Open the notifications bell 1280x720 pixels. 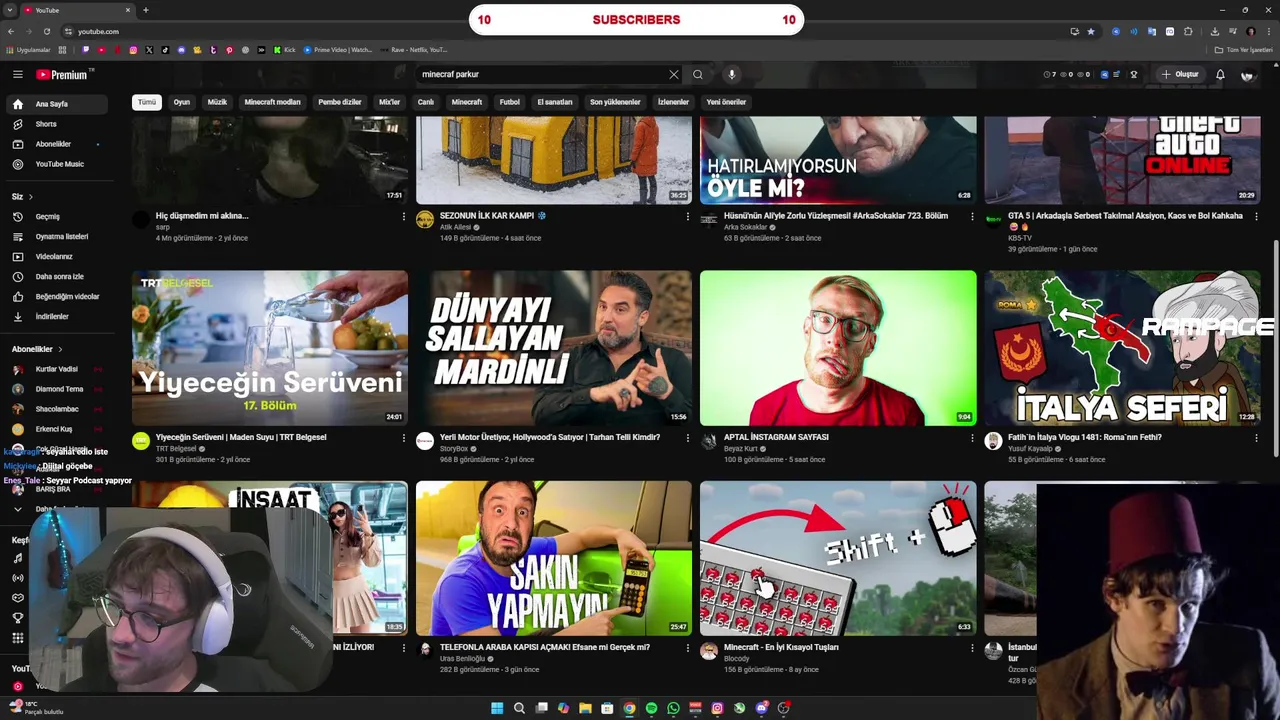point(1220,74)
